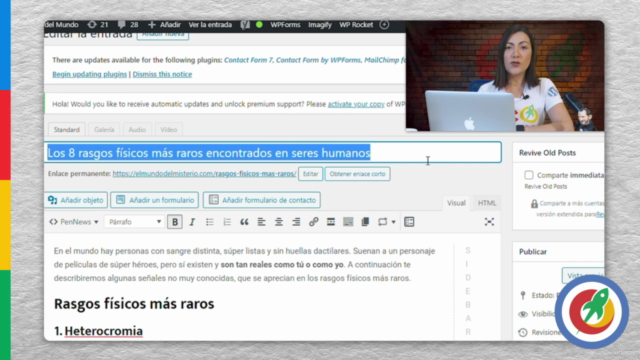Open WP Rocket admin bar menu

(356, 24)
